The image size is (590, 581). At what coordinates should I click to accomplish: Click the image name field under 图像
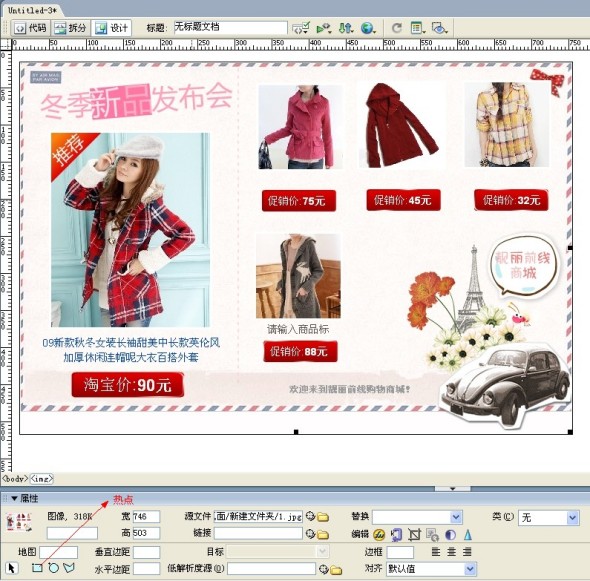click(72, 533)
